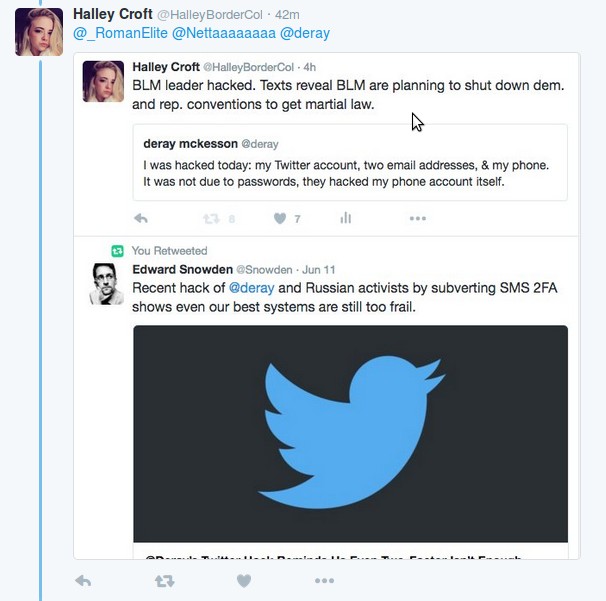Open the @deray mention in header
Screen dimensions: 606x601
pyautogui.click(x=305, y=33)
